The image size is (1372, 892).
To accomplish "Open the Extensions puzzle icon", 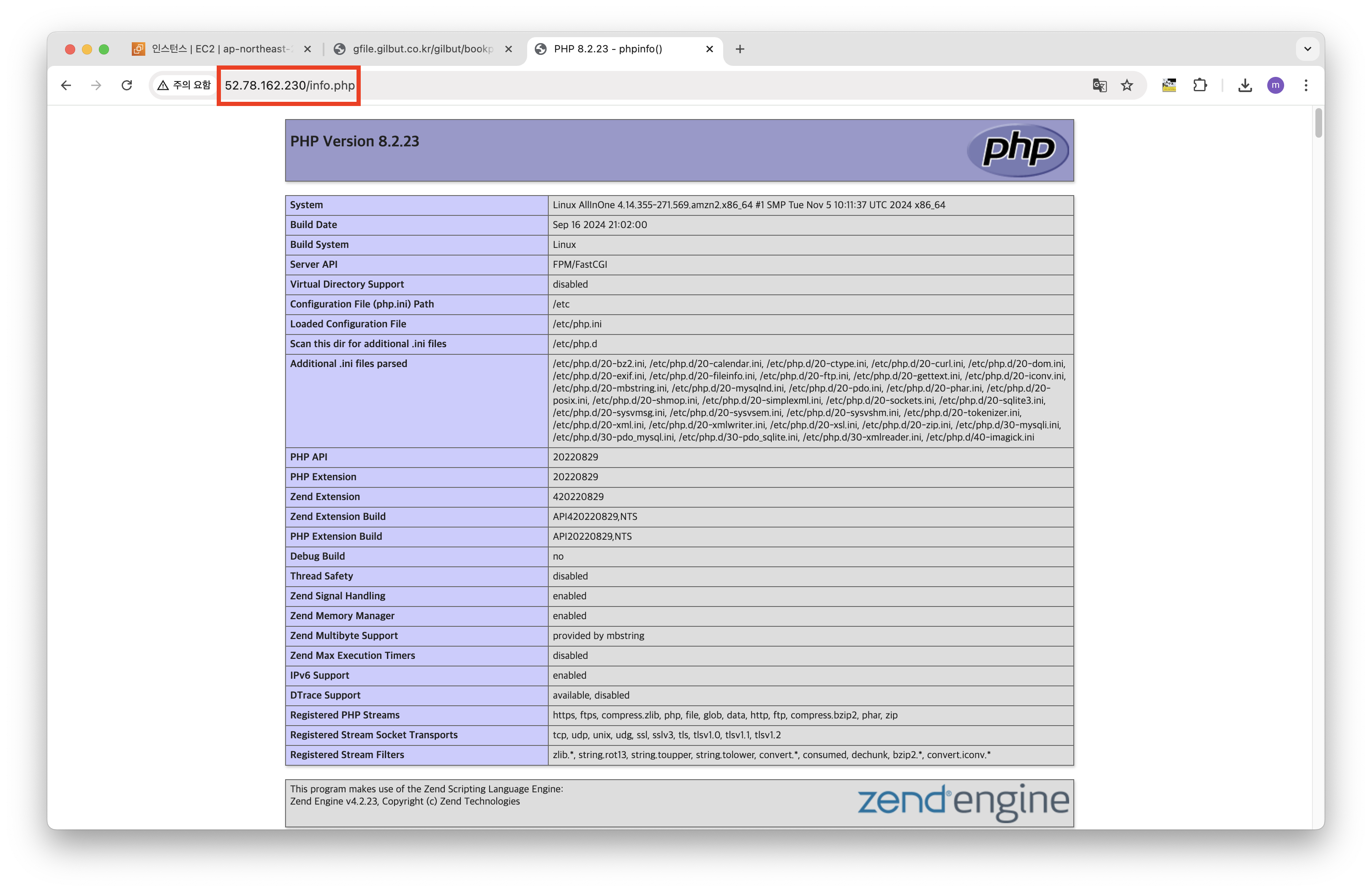I will click(x=1200, y=85).
